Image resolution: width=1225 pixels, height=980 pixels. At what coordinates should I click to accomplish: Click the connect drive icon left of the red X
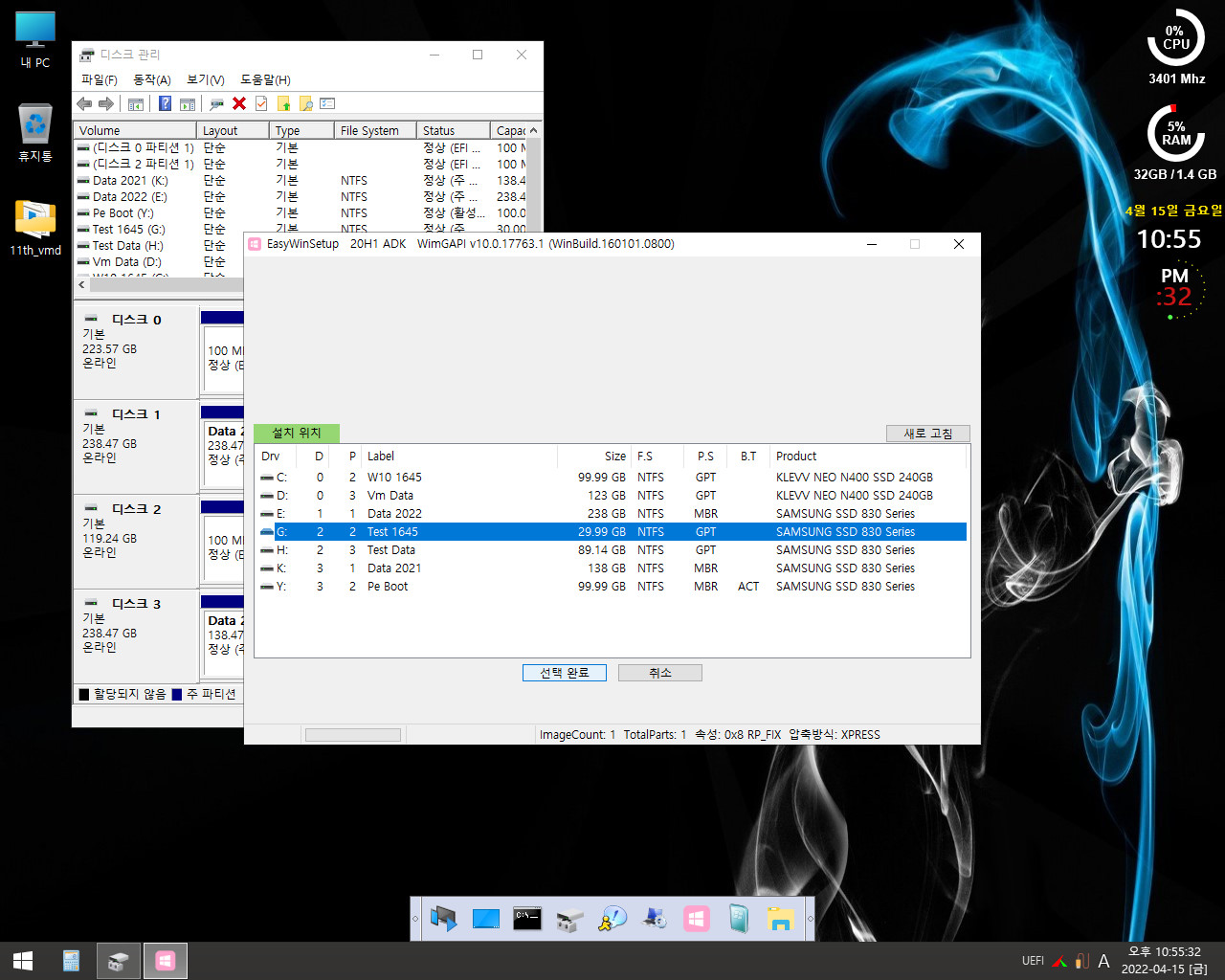click(x=217, y=103)
